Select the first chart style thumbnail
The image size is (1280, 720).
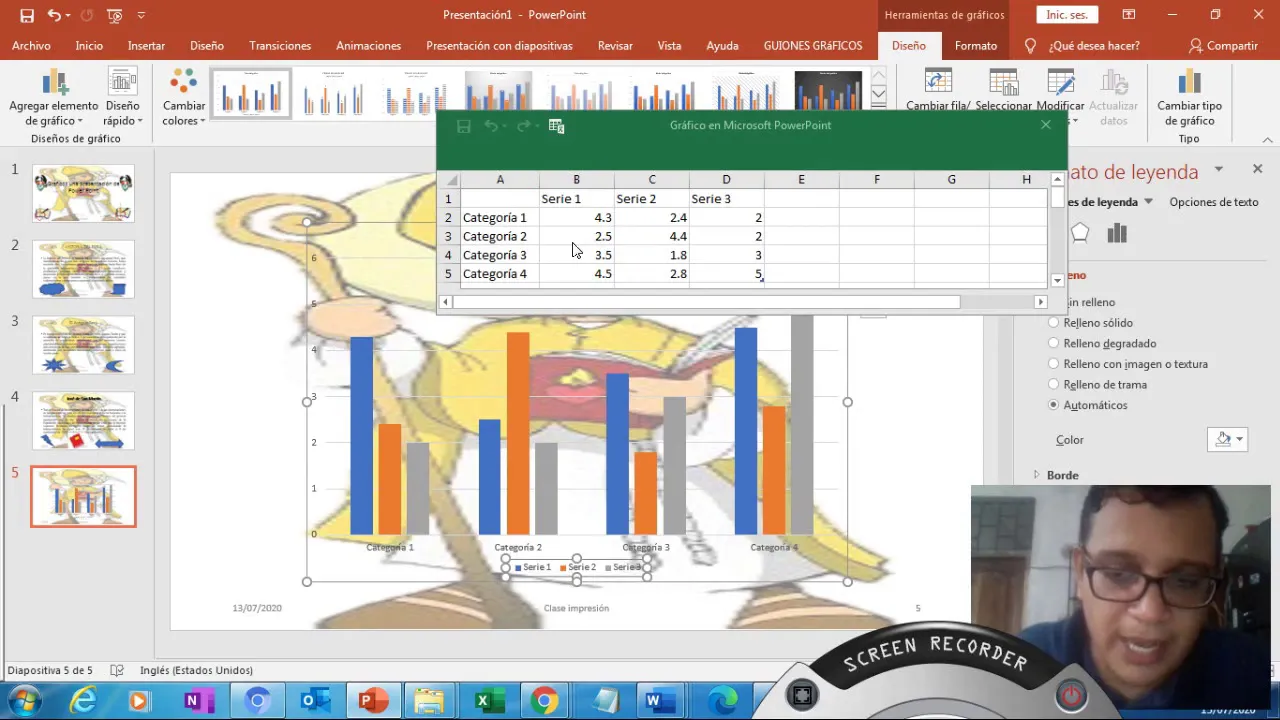251,94
